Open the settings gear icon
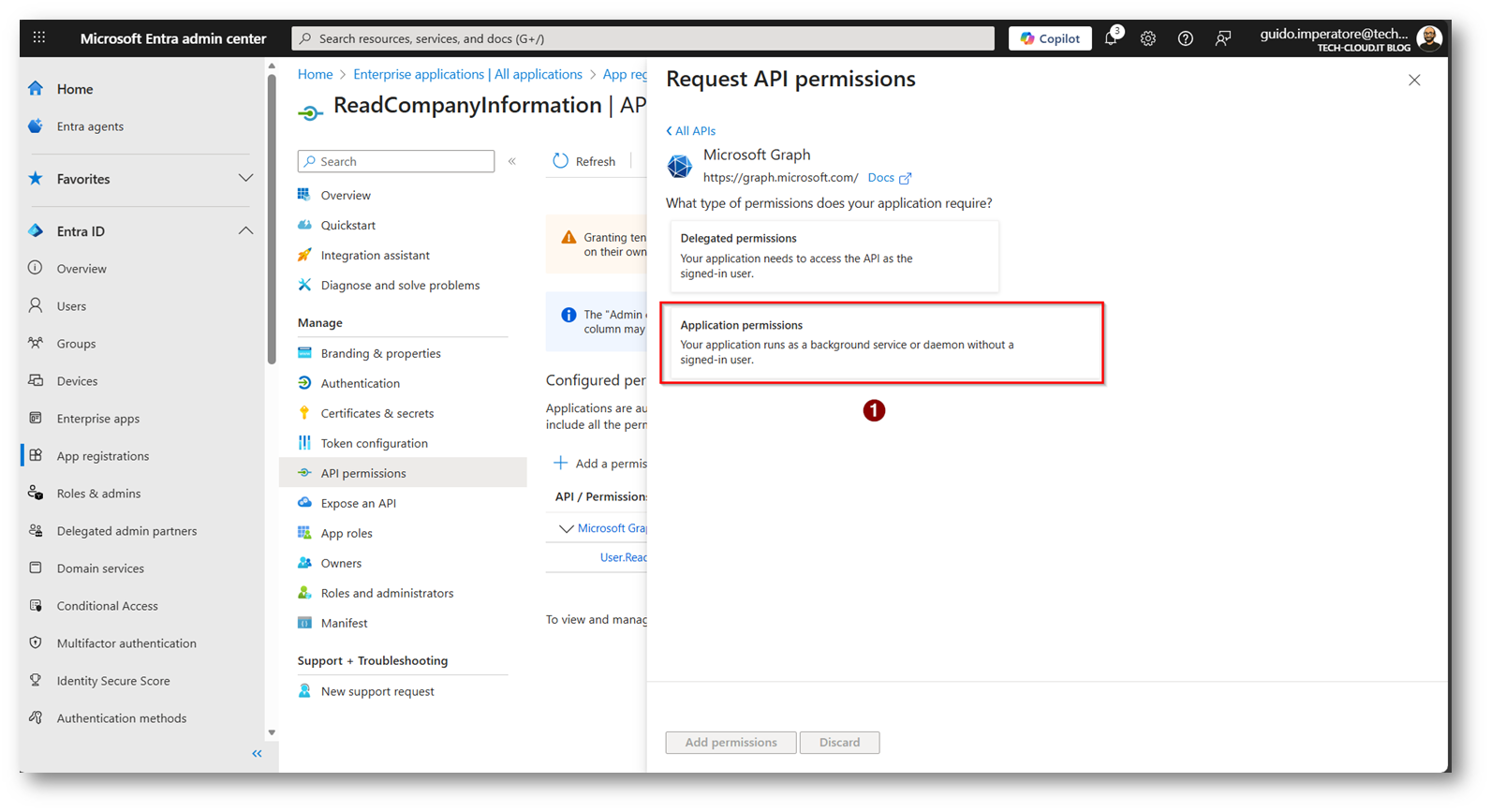The width and height of the screenshot is (1491, 812). 1148,38
